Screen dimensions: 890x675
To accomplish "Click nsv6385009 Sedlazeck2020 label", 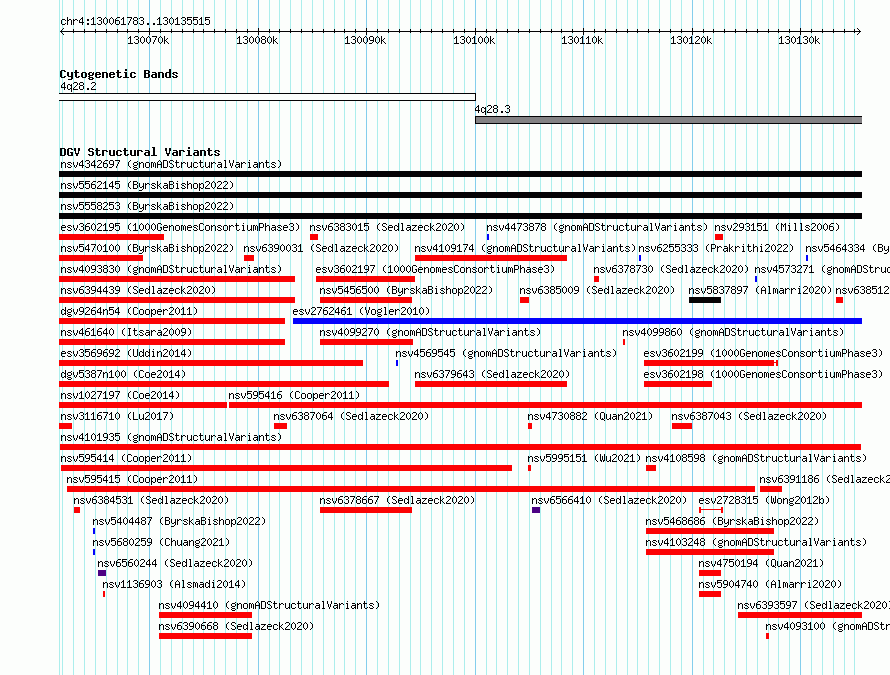I will 597,291.
